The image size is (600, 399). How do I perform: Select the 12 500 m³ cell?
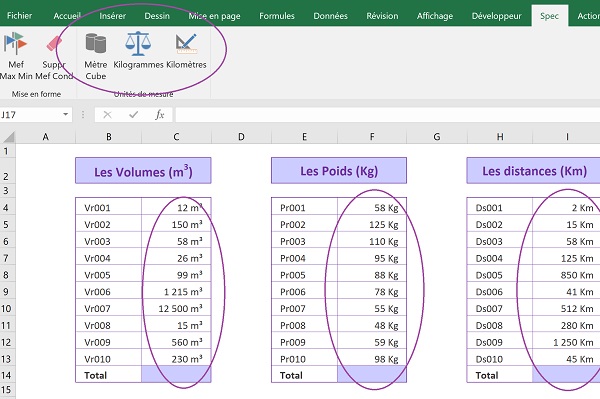176,308
